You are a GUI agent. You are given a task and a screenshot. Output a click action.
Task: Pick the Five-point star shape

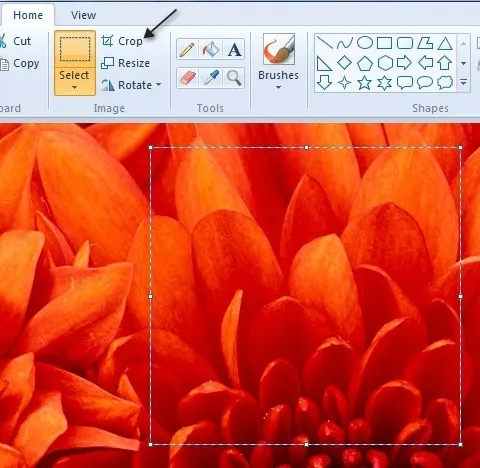pos(364,83)
